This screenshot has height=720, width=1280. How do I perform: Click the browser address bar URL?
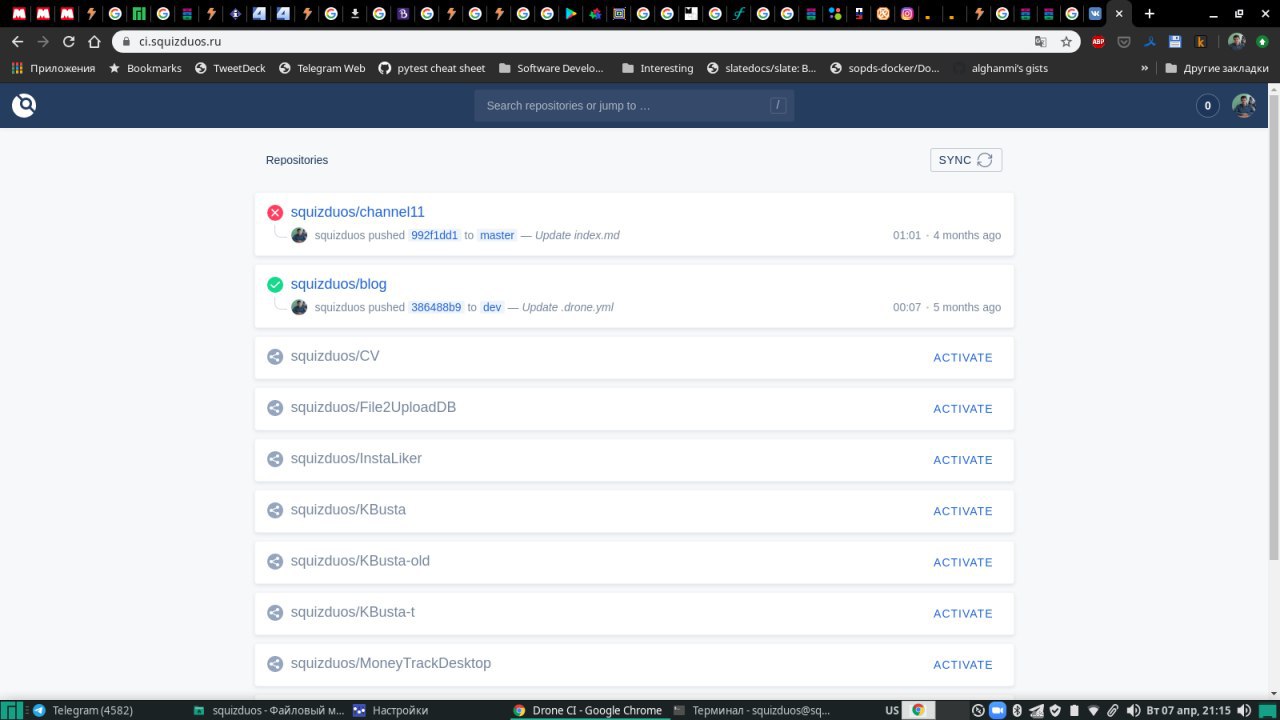pyautogui.click(x=180, y=42)
